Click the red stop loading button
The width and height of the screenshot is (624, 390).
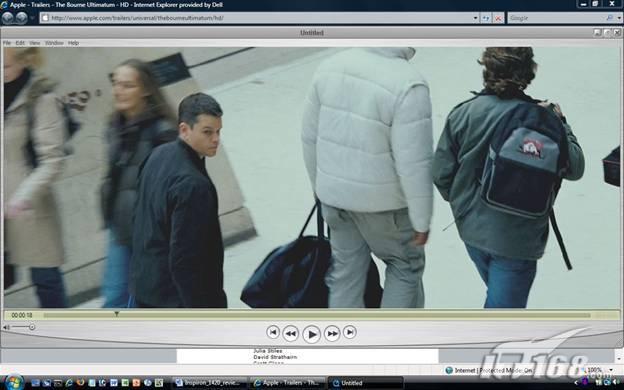tap(498, 18)
